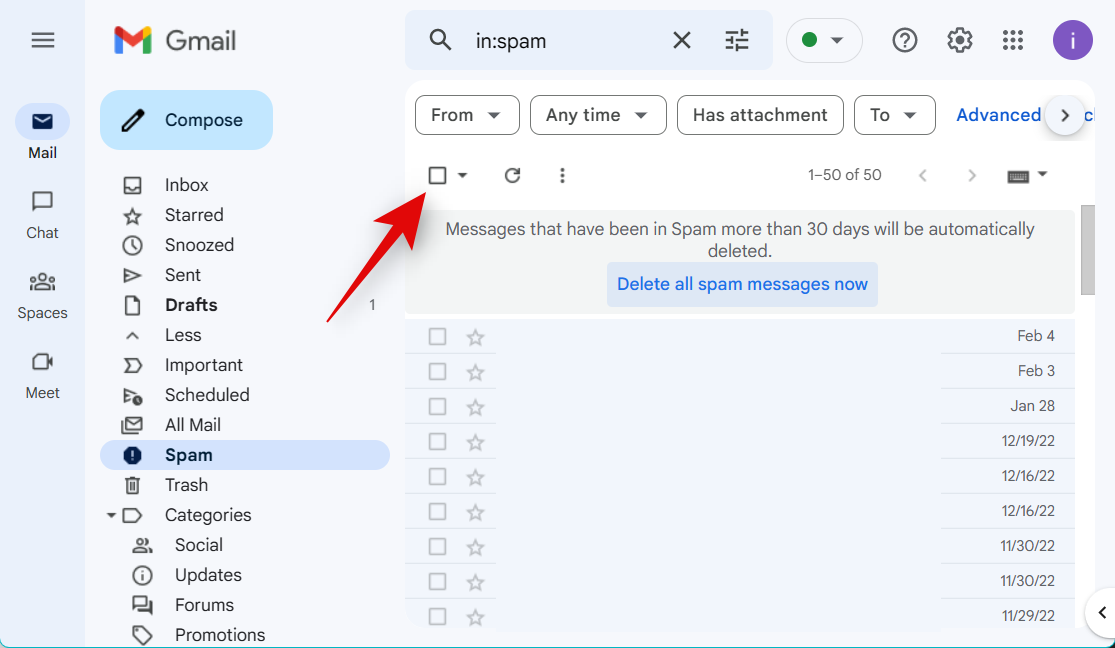Select the Spam label
The image size is (1115, 648).
coord(245,455)
